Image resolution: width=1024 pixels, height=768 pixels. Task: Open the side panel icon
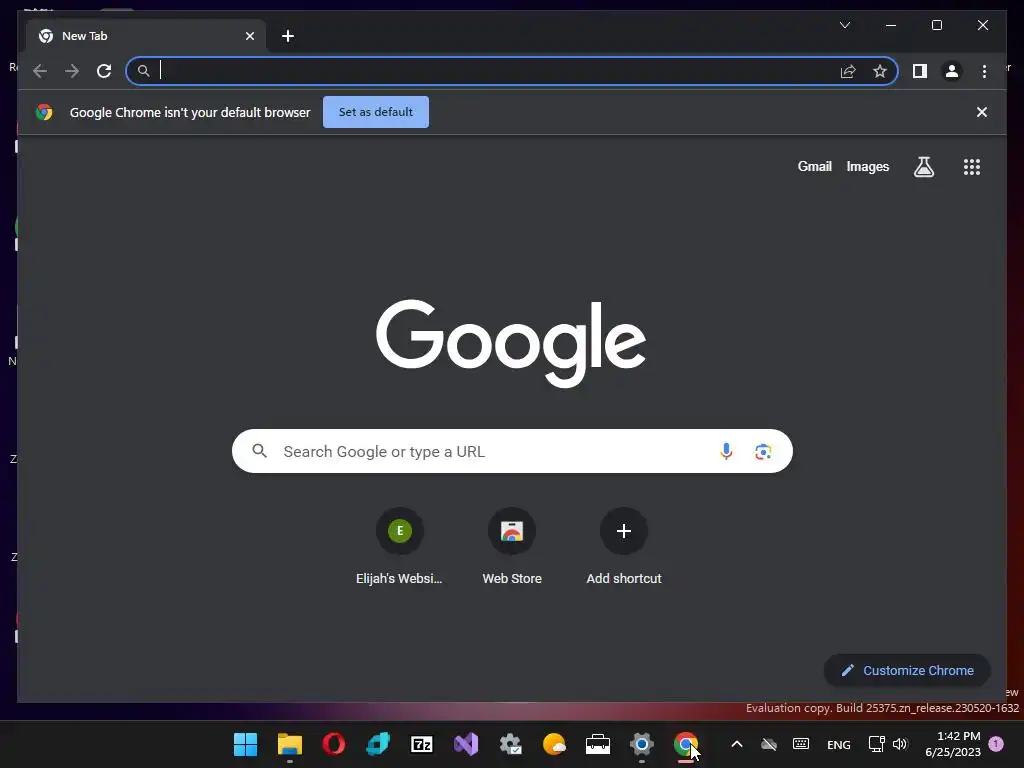point(920,71)
